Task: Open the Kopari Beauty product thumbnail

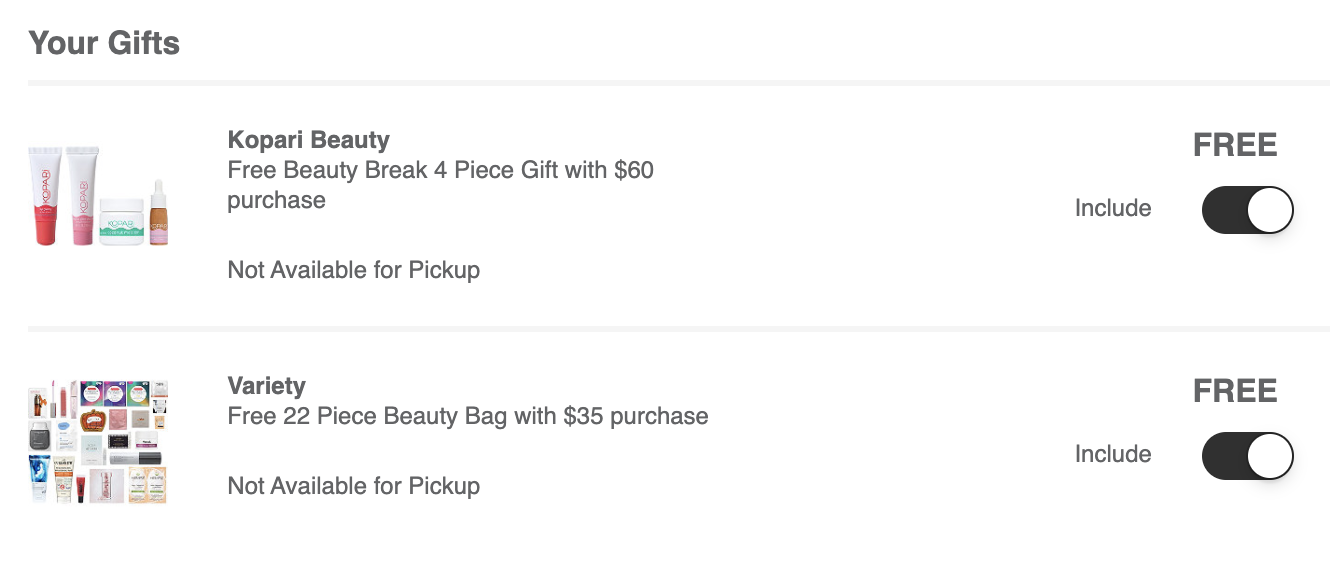Action: pyautogui.click(x=98, y=196)
